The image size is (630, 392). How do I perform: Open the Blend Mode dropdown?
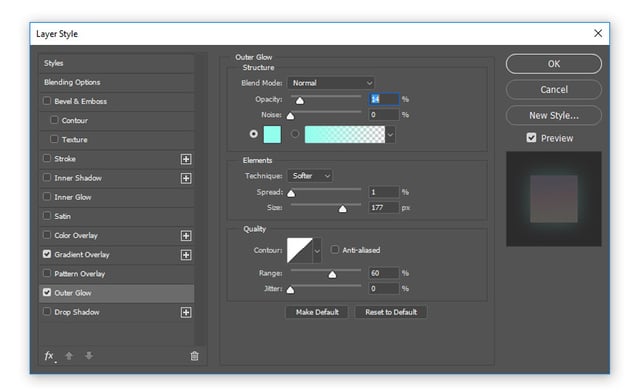coord(331,83)
